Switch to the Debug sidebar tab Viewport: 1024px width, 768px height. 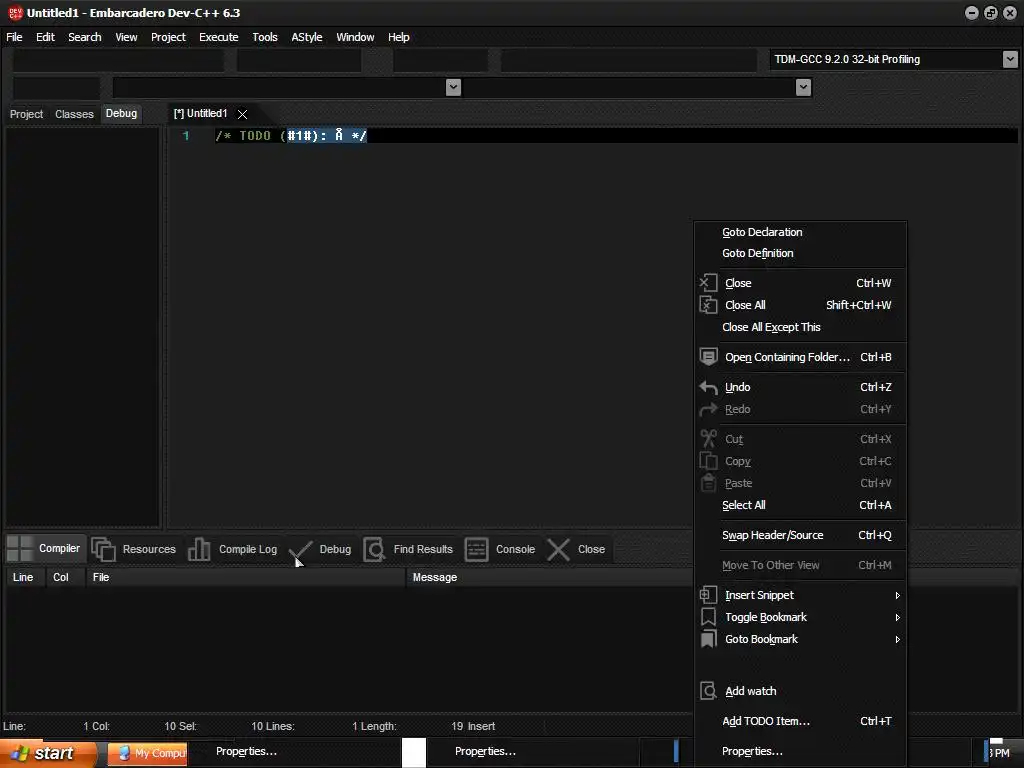121,114
